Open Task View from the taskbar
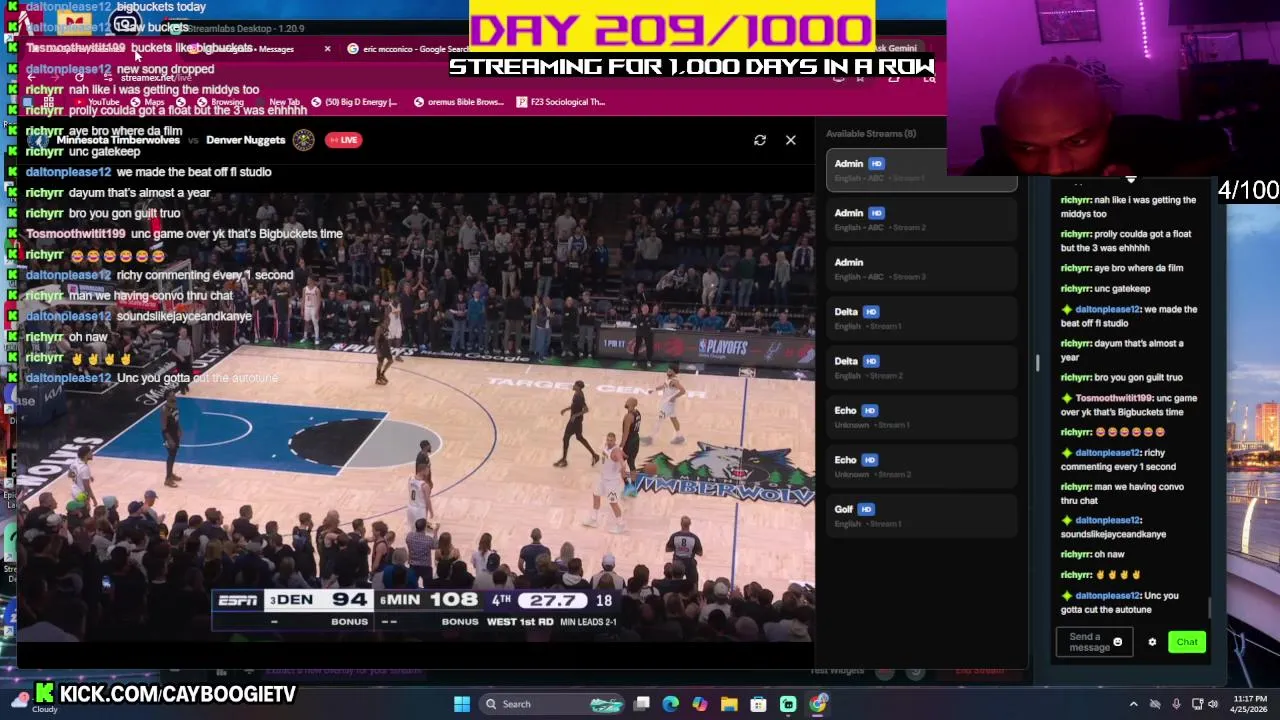 (642, 704)
